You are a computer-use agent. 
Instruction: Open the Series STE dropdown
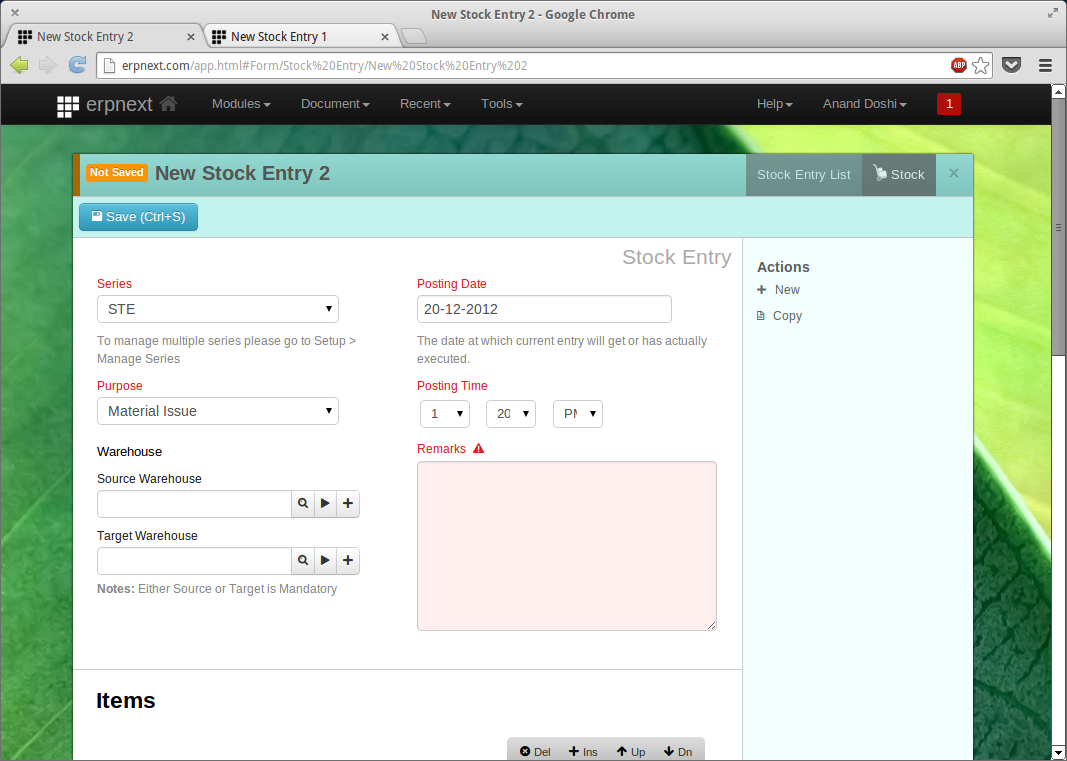218,309
